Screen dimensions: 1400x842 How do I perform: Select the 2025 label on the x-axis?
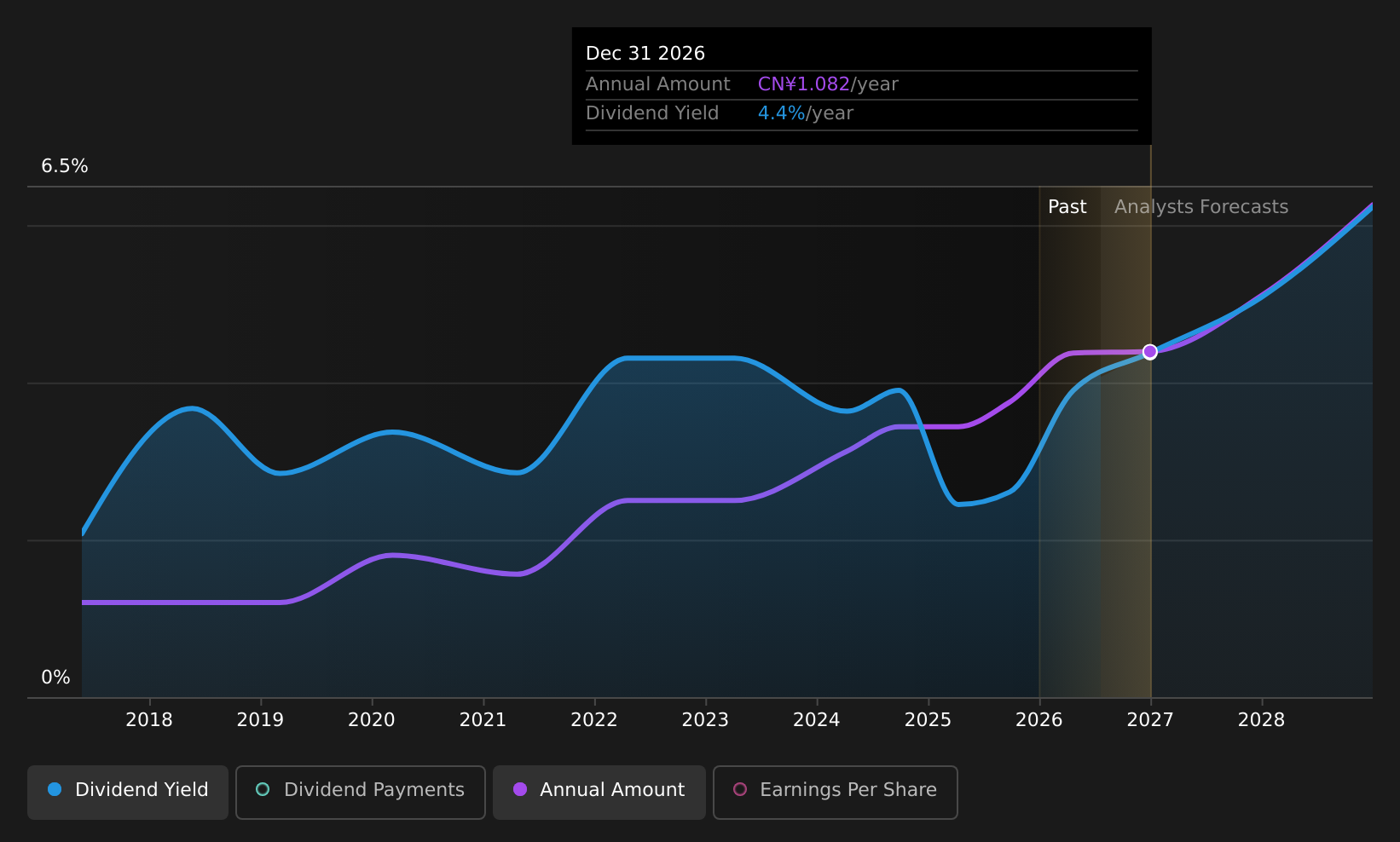pos(928,720)
